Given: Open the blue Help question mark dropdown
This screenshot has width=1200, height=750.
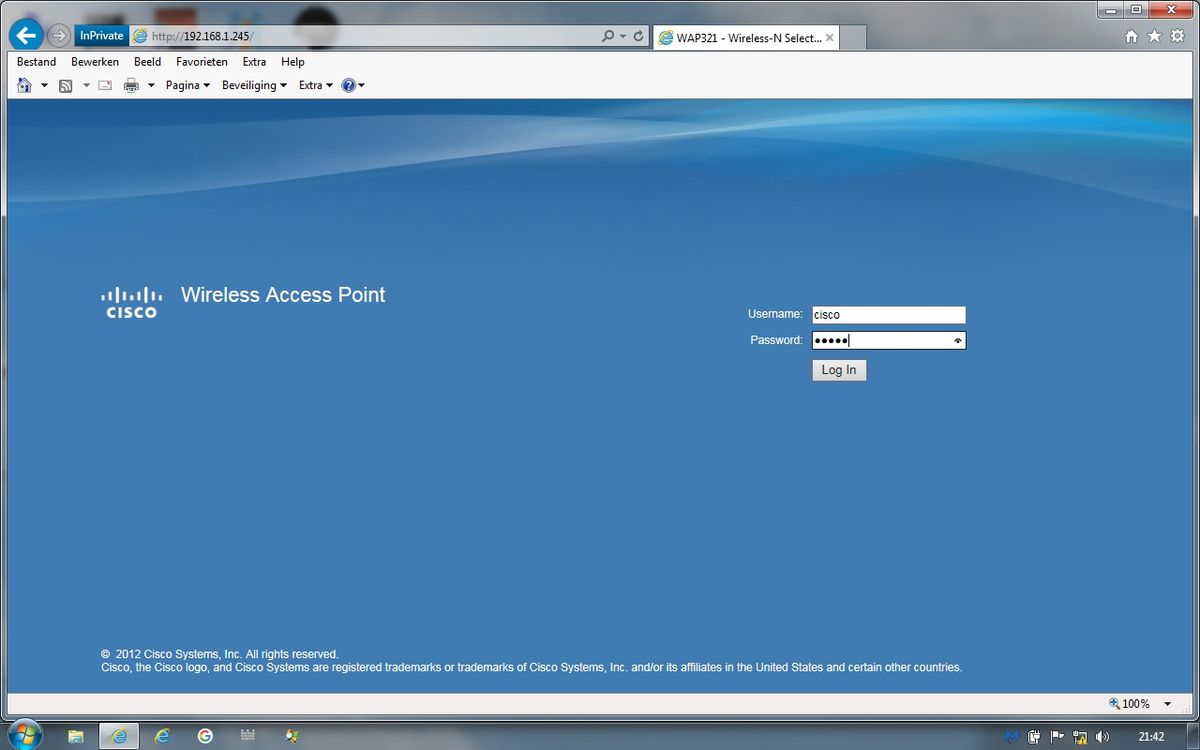Looking at the screenshot, I should click(353, 86).
